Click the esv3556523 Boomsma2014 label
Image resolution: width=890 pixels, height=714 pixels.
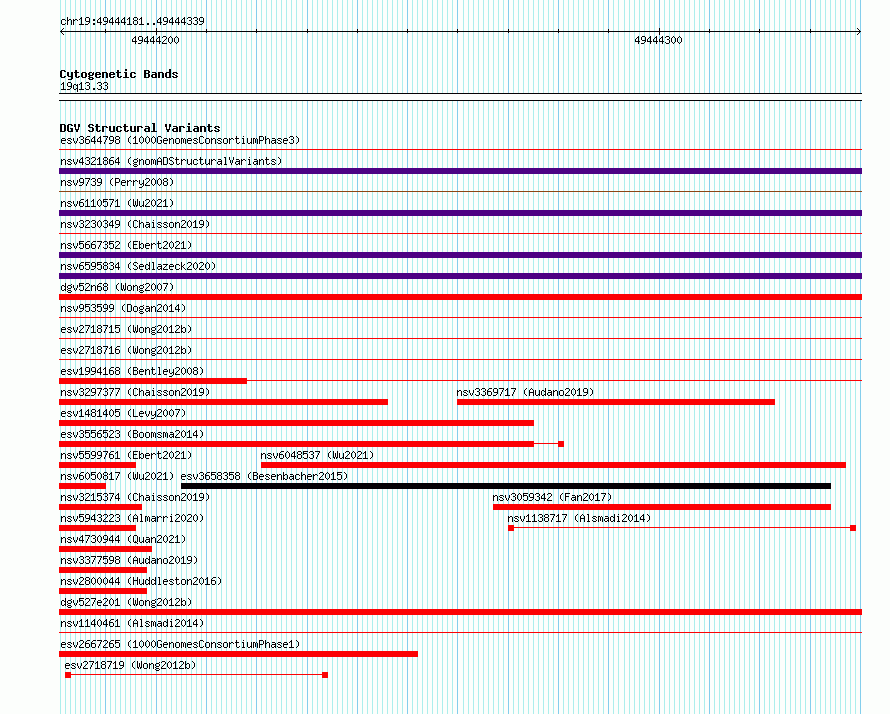(132, 434)
